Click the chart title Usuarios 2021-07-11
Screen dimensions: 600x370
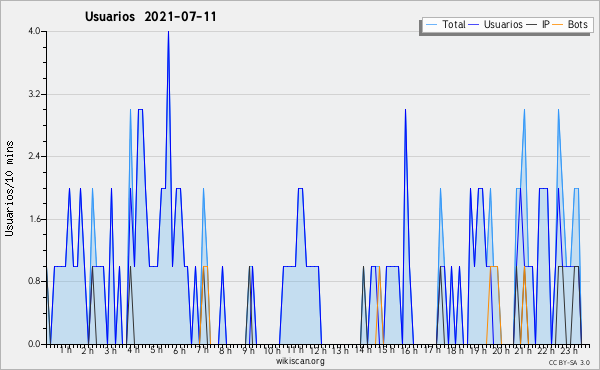(151, 17)
